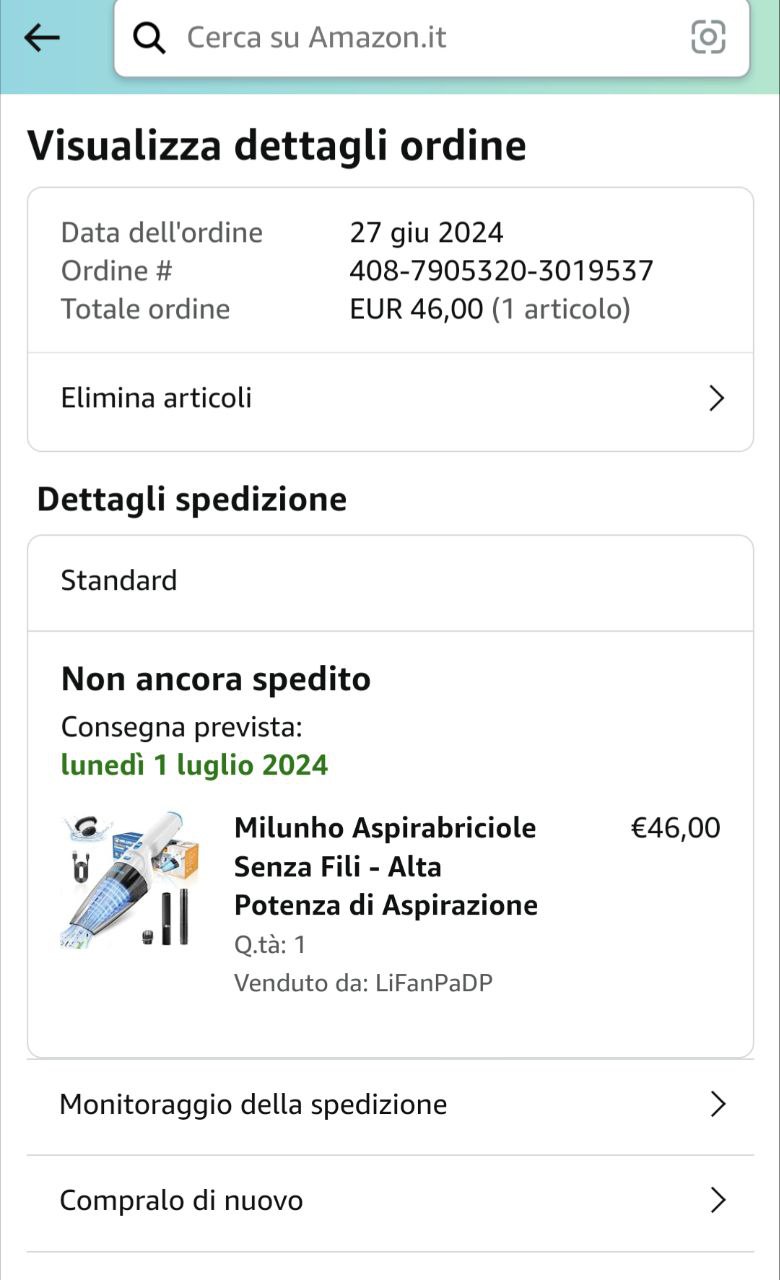The height and width of the screenshot is (1280, 780).
Task: Tap the lunedì 1 luglio 2024 delivery date
Action: [x=195, y=766]
